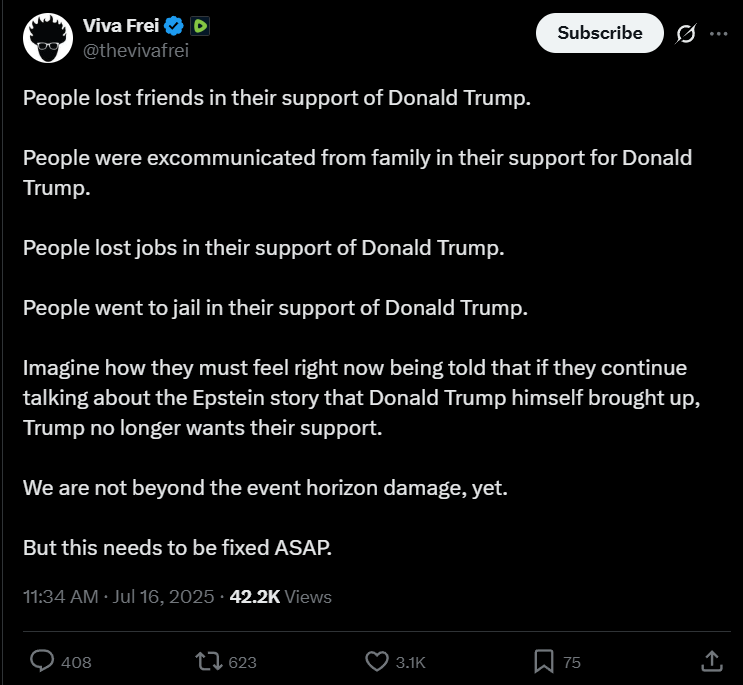The width and height of the screenshot is (743, 685).
Task: Open the three-dot More options menu
Action: click(x=718, y=33)
